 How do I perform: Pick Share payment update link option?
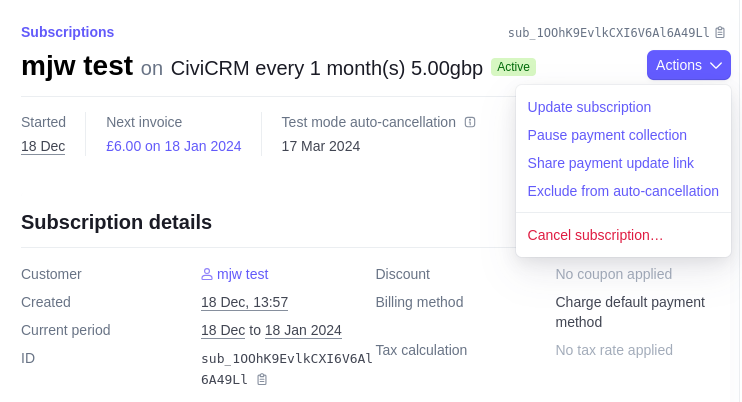point(610,163)
